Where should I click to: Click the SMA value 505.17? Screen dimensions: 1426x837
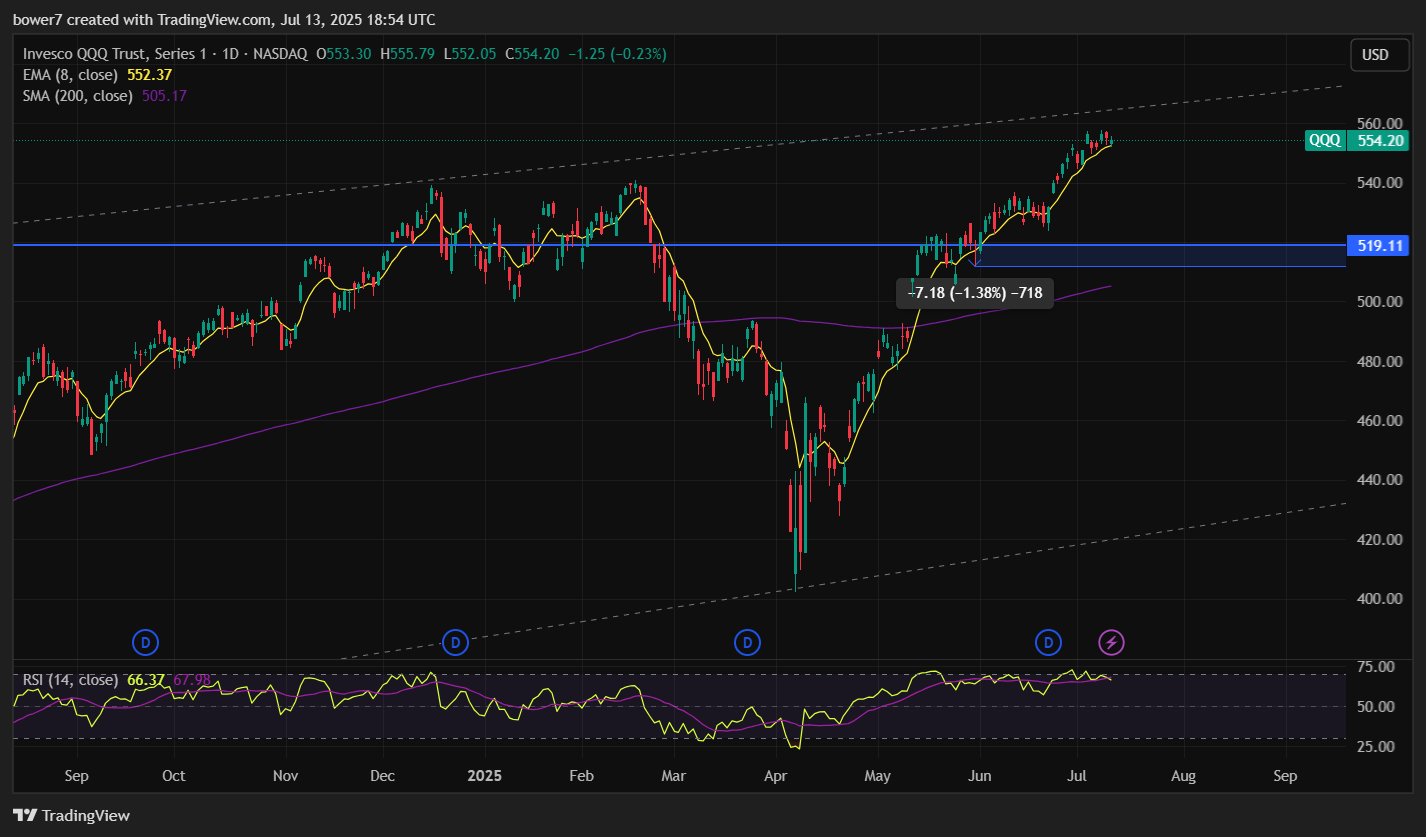point(164,96)
